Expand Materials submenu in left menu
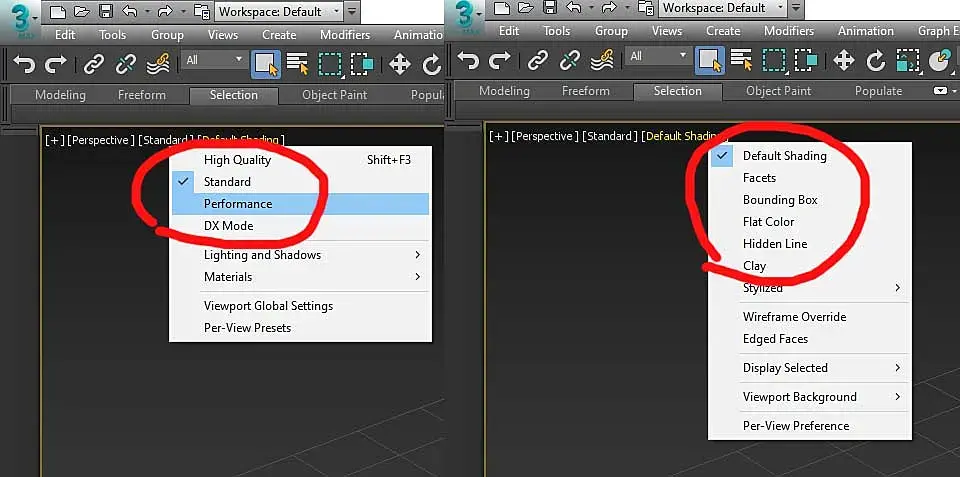This screenshot has height=477, width=960. point(300,277)
